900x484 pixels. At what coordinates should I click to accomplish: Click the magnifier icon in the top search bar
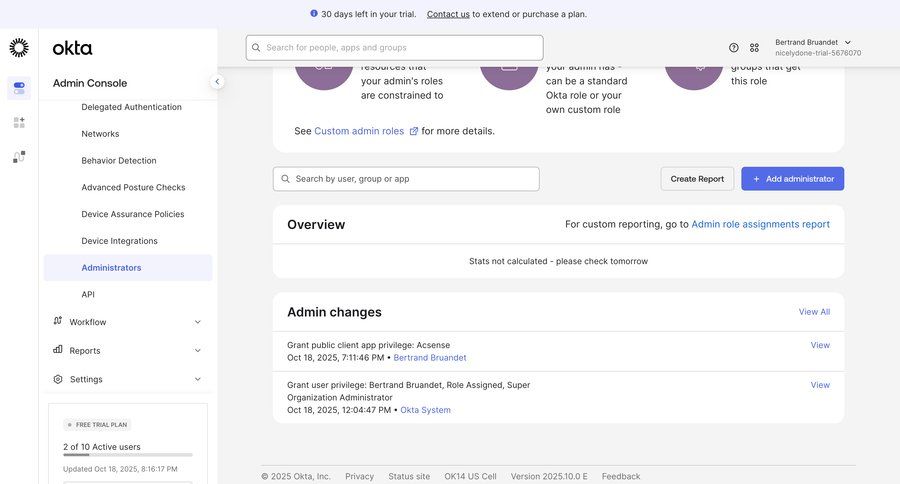(x=256, y=48)
